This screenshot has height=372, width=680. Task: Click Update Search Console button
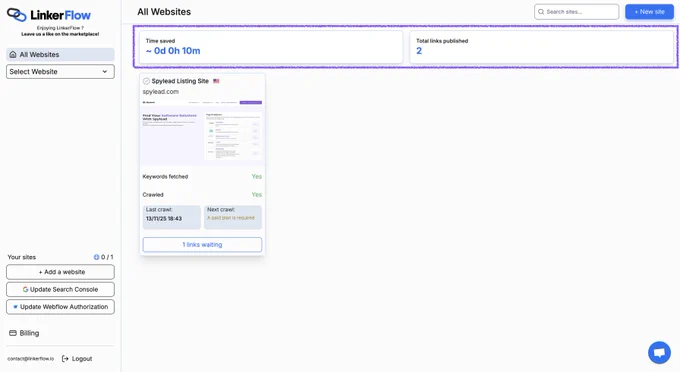[60, 289]
